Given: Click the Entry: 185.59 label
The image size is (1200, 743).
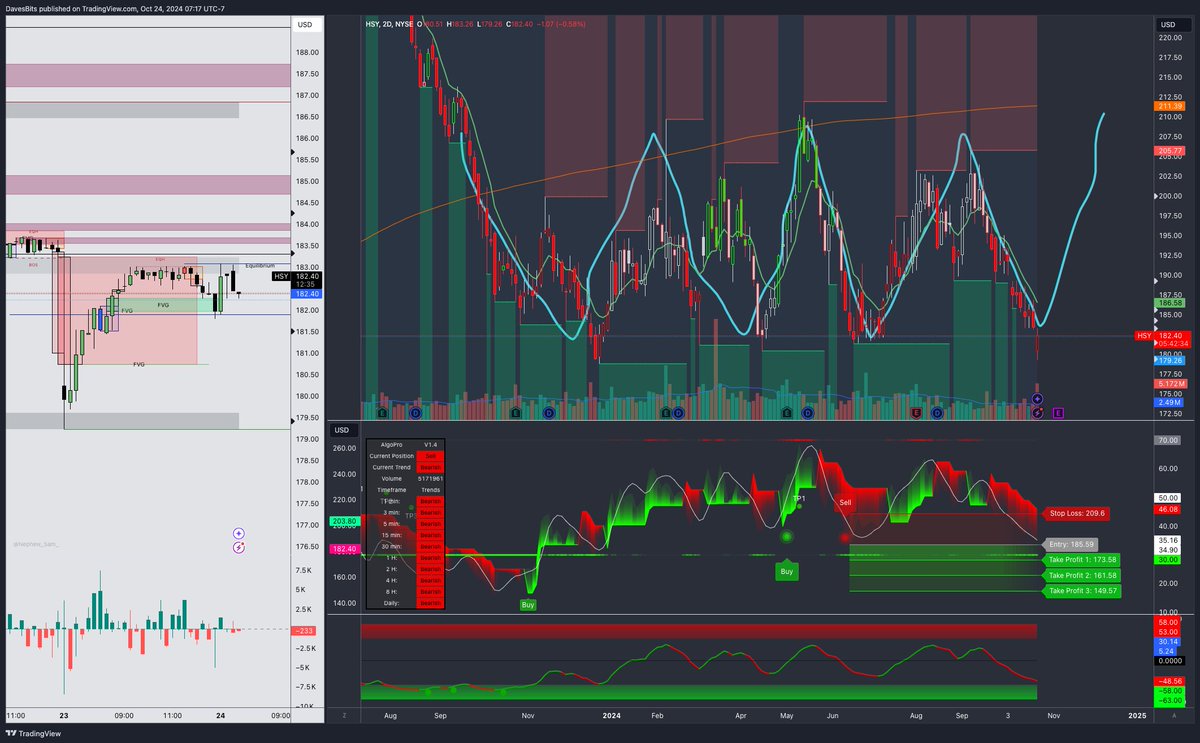Looking at the screenshot, I should pos(1071,545).
